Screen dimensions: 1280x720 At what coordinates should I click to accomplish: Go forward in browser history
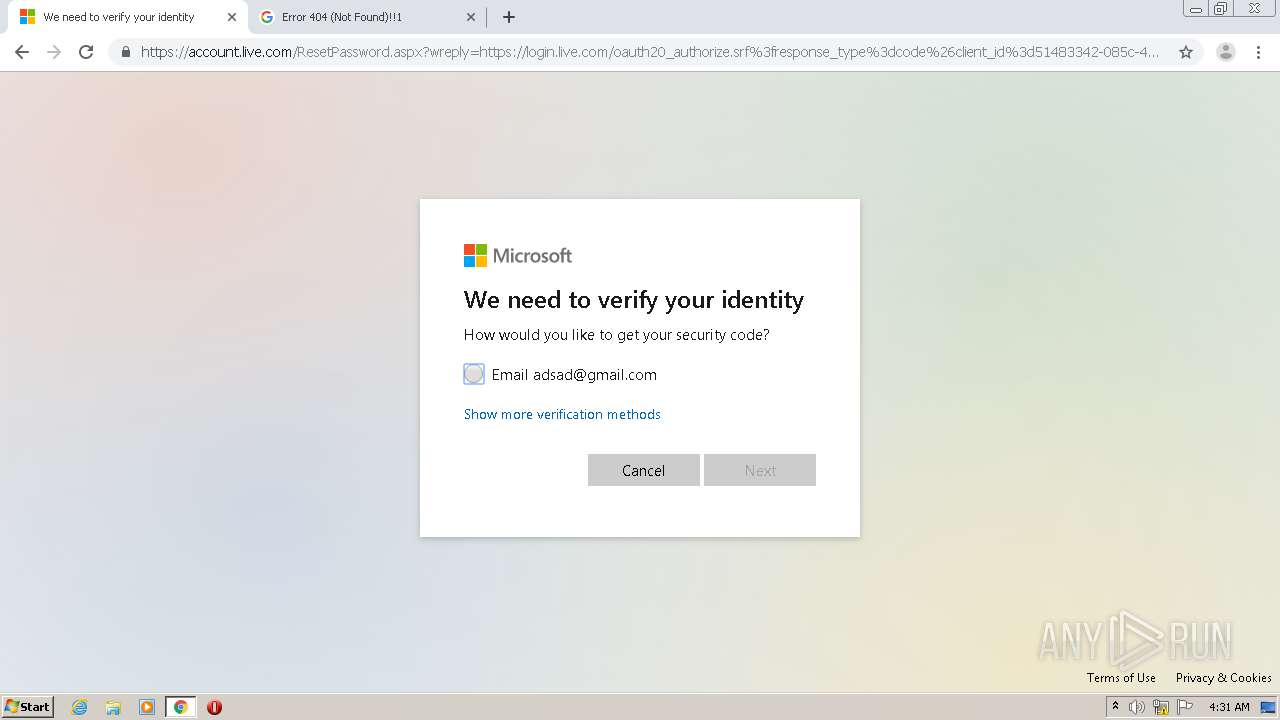54,52
